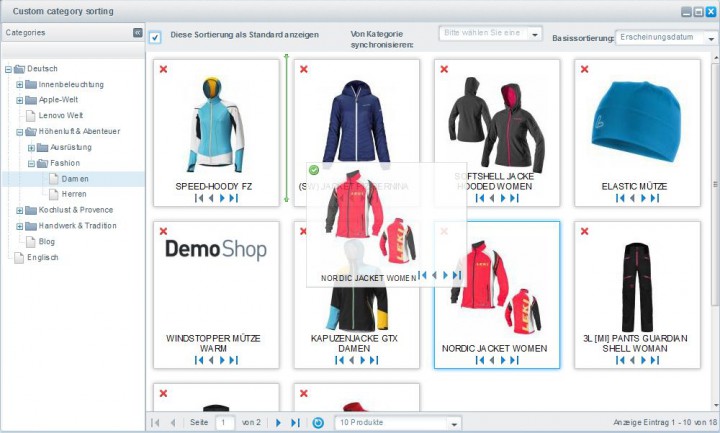Collapse the Deutsch tree node
The image size is (720, 433).
point(8,69)
